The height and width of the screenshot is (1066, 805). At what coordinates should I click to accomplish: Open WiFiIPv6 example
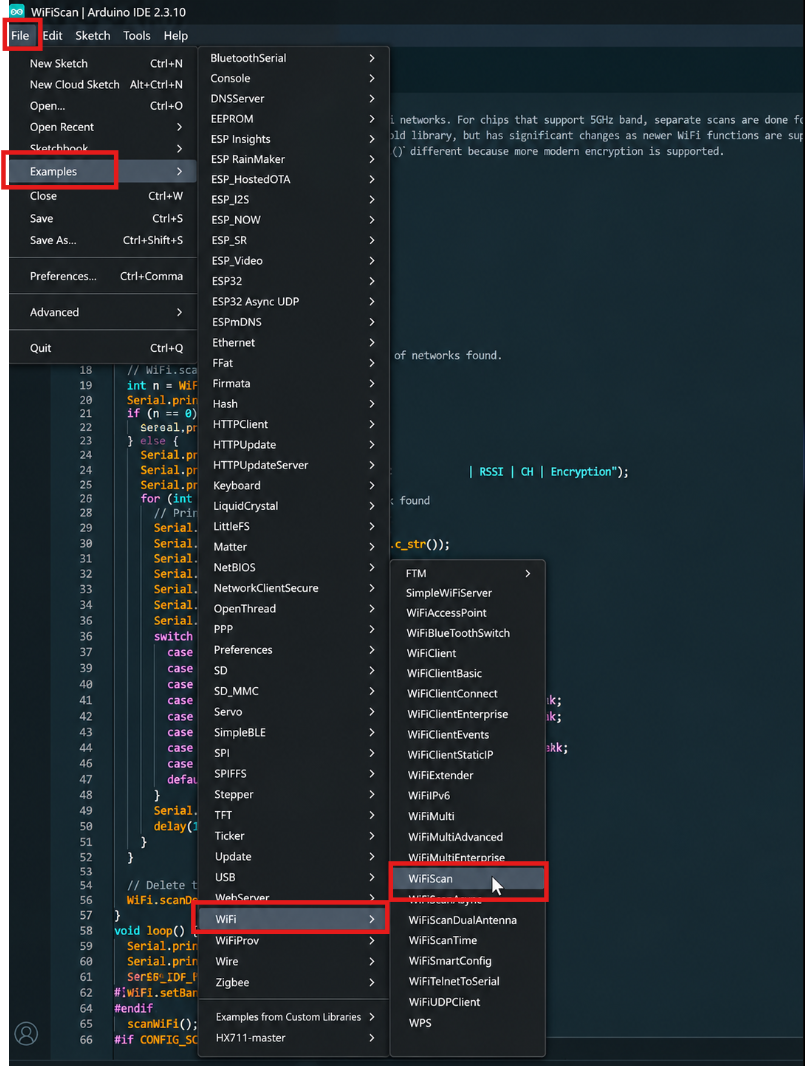[468, 795]
